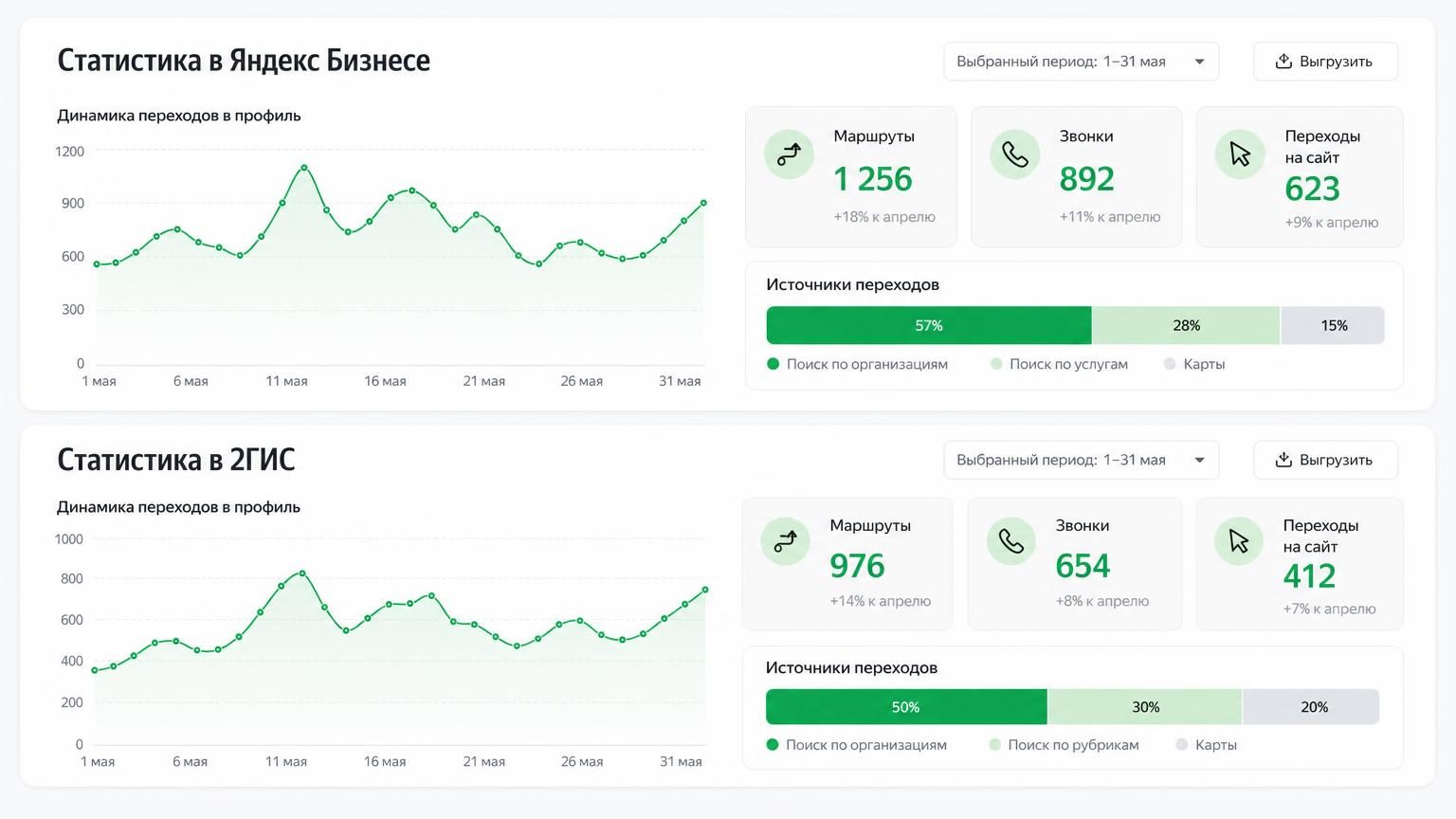
Task: Click the +18% к апрелю text
Action: (884, 217)
